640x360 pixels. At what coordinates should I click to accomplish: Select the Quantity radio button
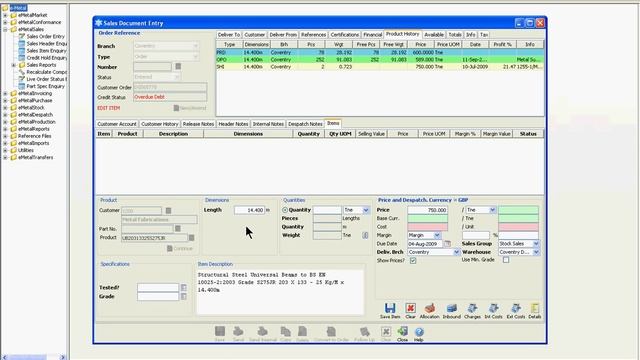click(285, 210)
